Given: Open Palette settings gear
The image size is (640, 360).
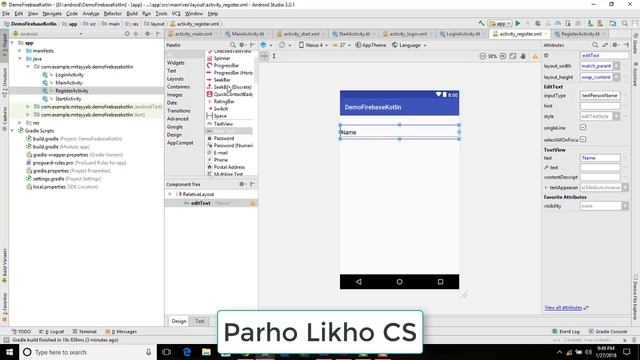Looking at the screenshot, I should 242,45.
